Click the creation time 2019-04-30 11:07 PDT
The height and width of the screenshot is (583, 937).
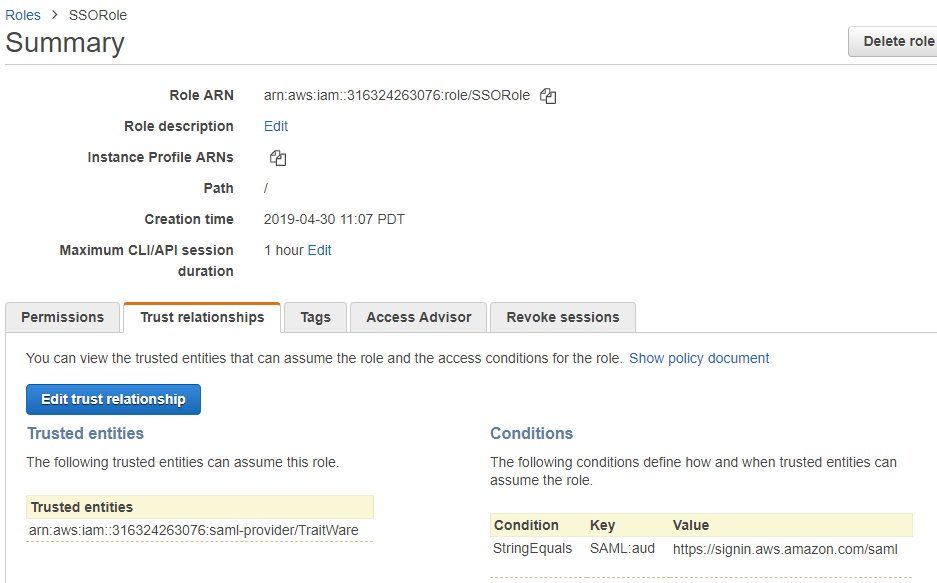tap(334, 219)
